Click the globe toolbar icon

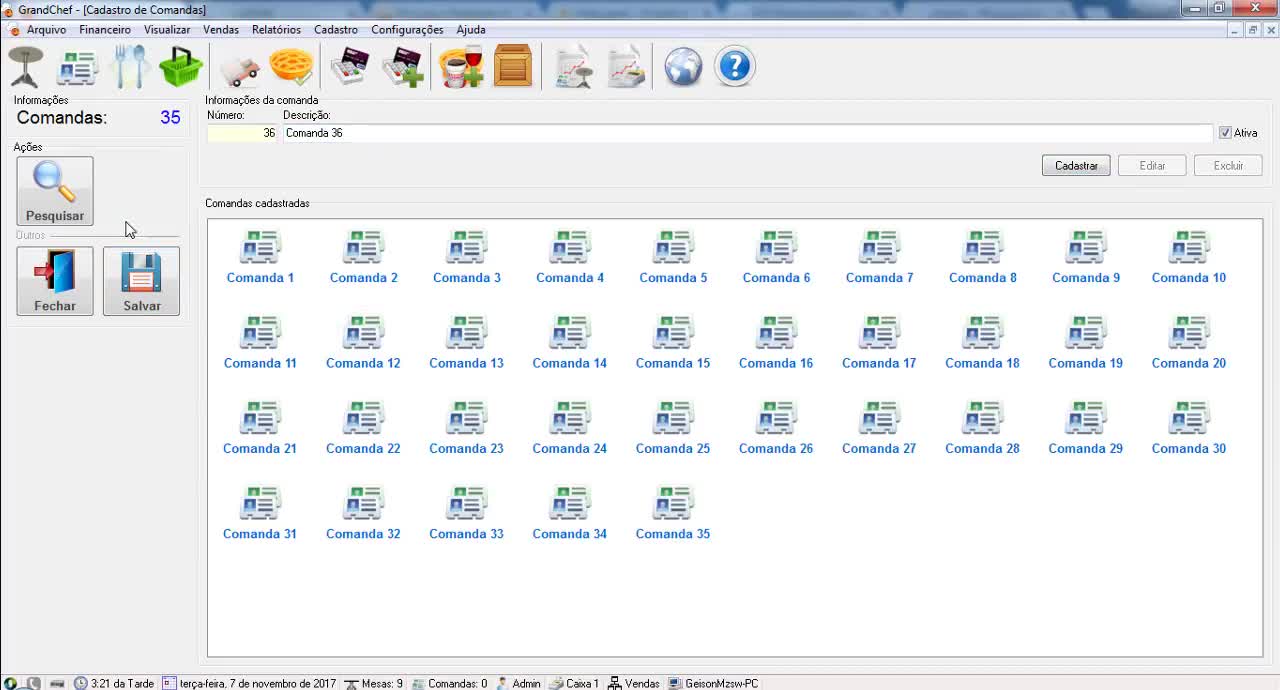pos(684,67)
